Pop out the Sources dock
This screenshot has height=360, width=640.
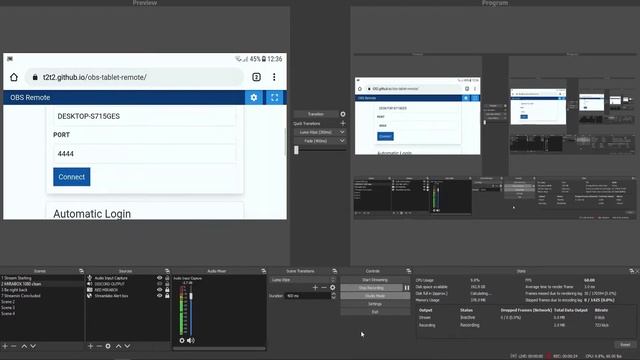tap(167, 271)
